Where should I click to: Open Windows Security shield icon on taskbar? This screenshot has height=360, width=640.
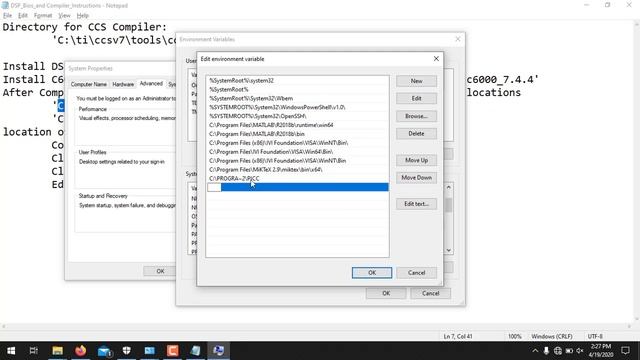[x=127, y=351]
